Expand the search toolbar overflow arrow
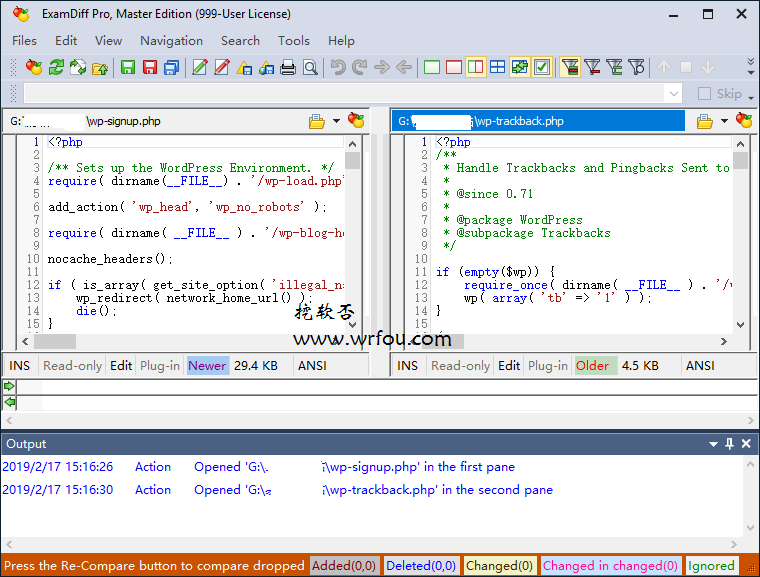The image size is (760, 577). pos(751,98)
